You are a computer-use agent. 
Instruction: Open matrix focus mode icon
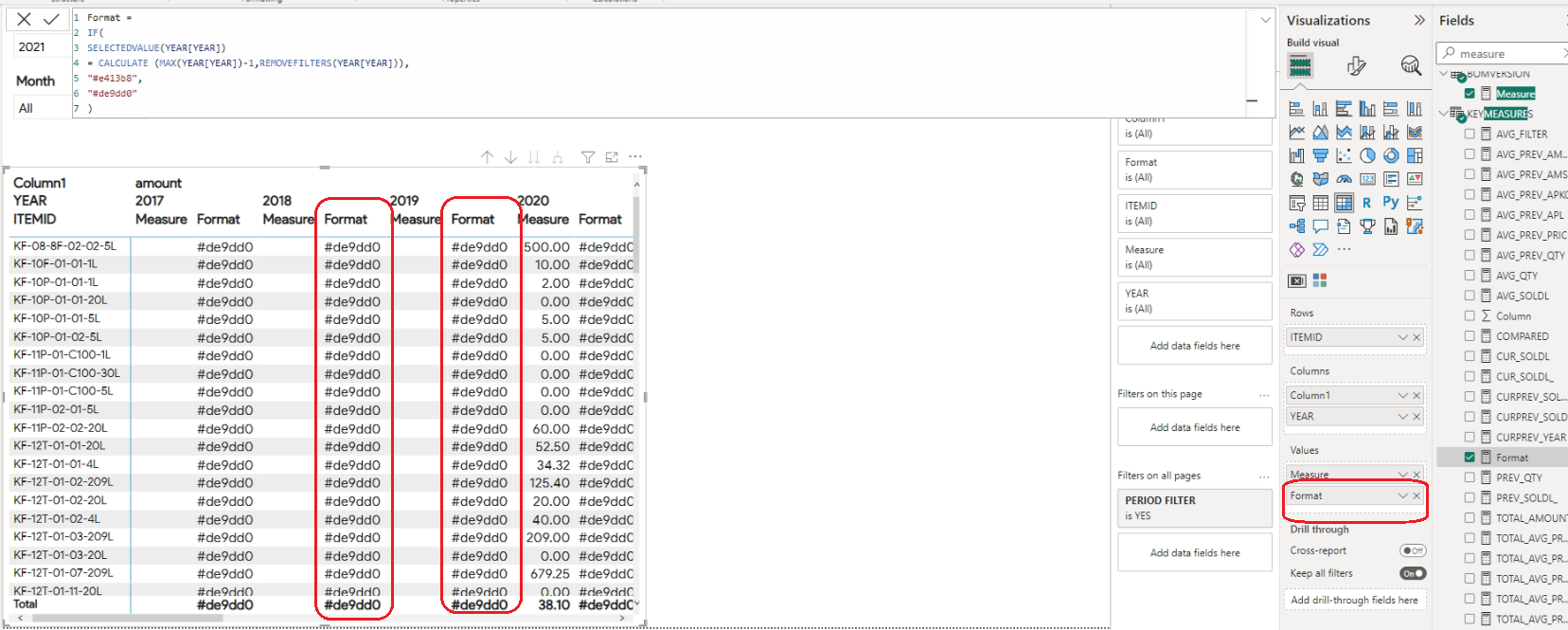click(x=612, y=157)
